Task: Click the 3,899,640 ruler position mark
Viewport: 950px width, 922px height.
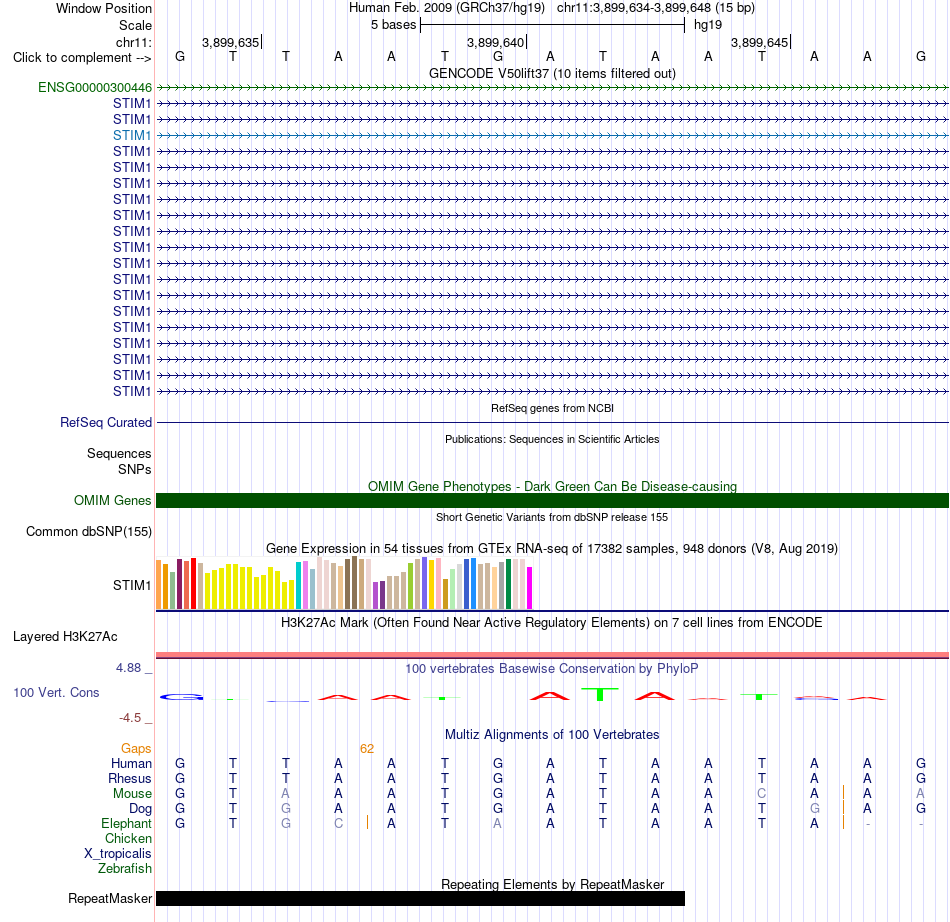Action: [496, 42]
